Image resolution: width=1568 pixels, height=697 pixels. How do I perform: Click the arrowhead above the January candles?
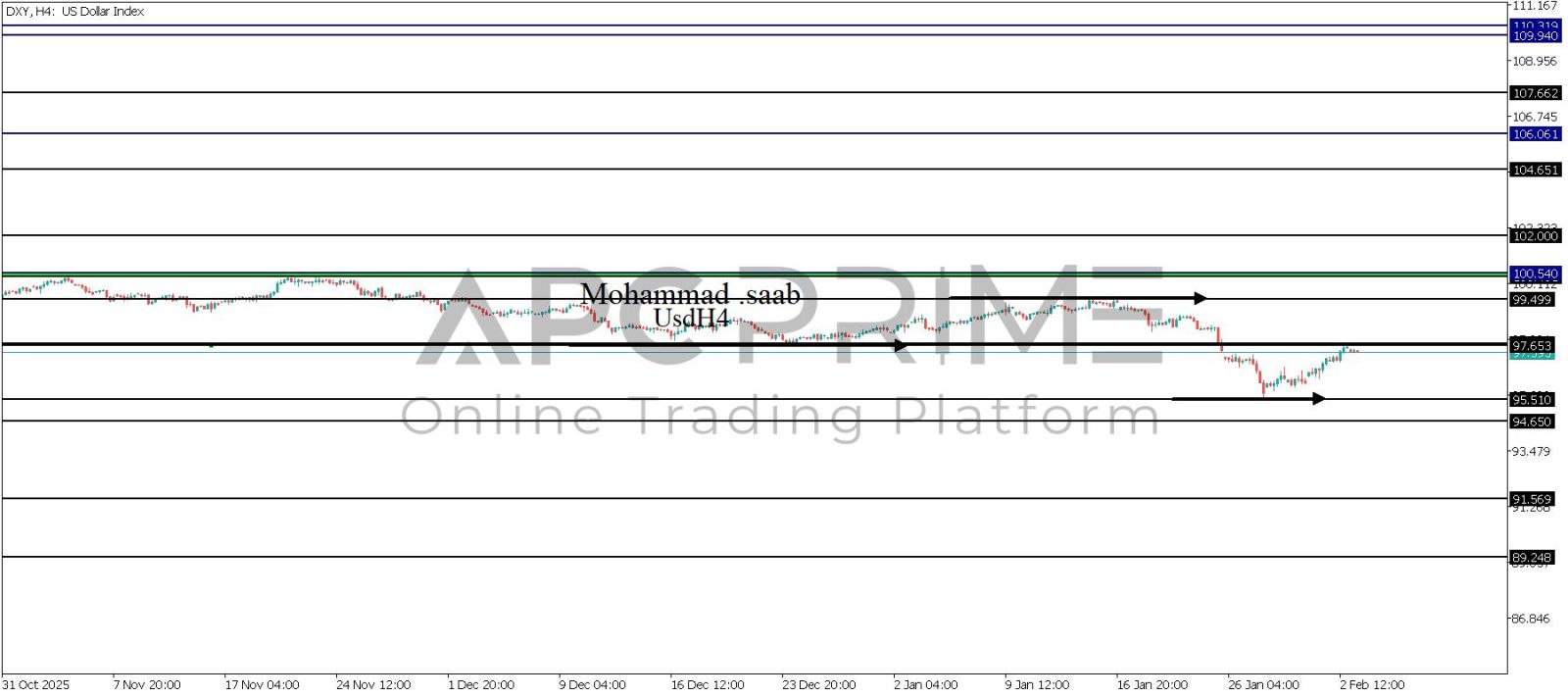(x=1200, y=298)
